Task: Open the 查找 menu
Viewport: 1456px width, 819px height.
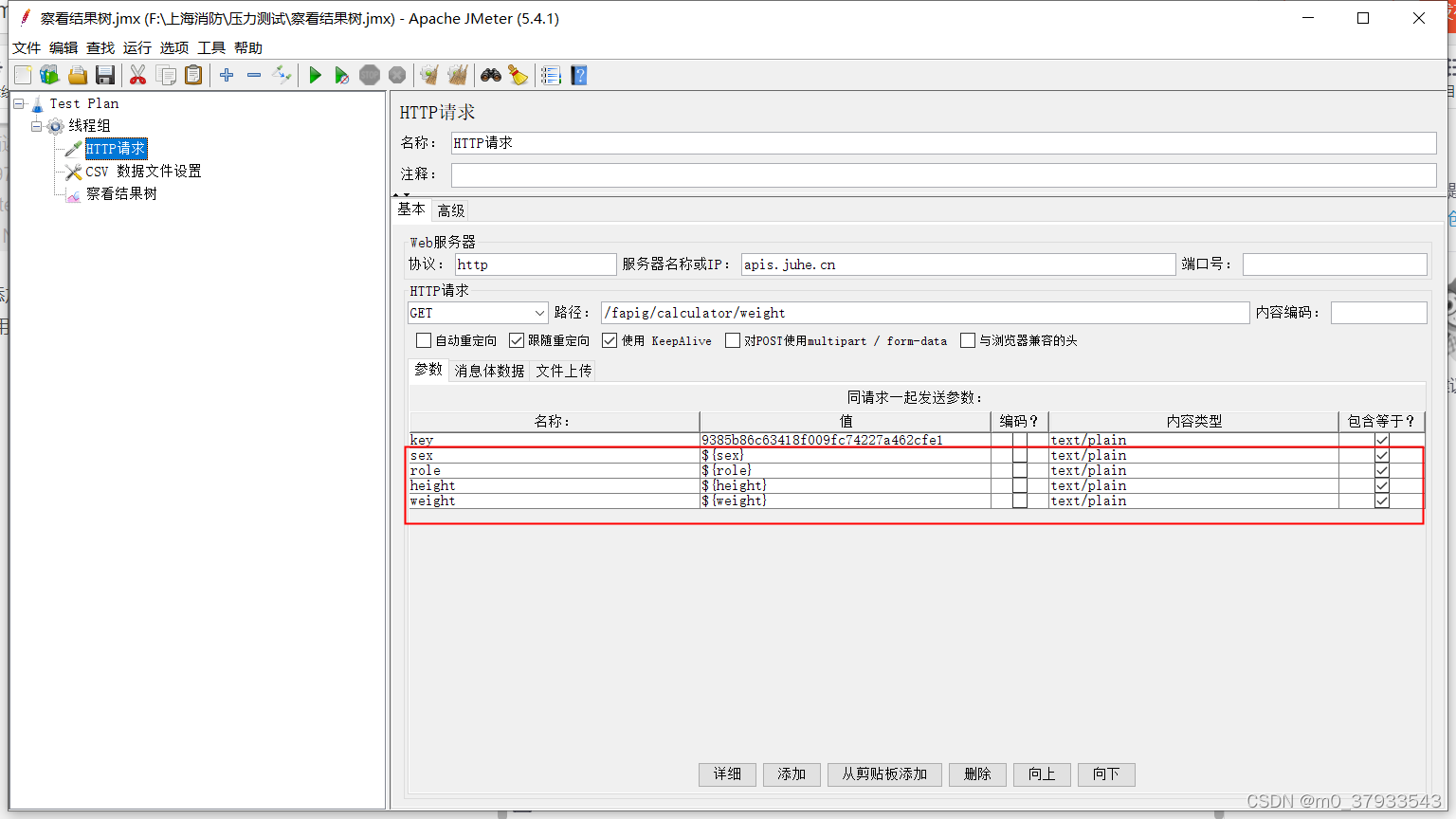Action: pyautogui.click(x=100, y=48)
